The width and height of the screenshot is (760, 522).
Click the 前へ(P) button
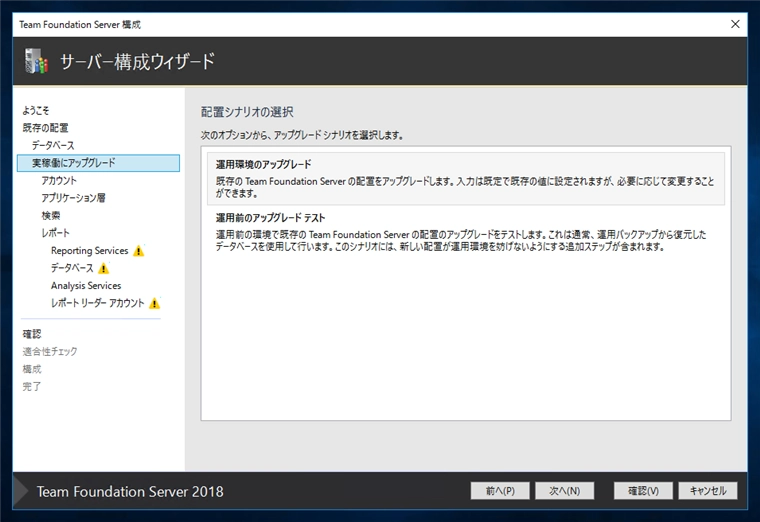[500, 491]
